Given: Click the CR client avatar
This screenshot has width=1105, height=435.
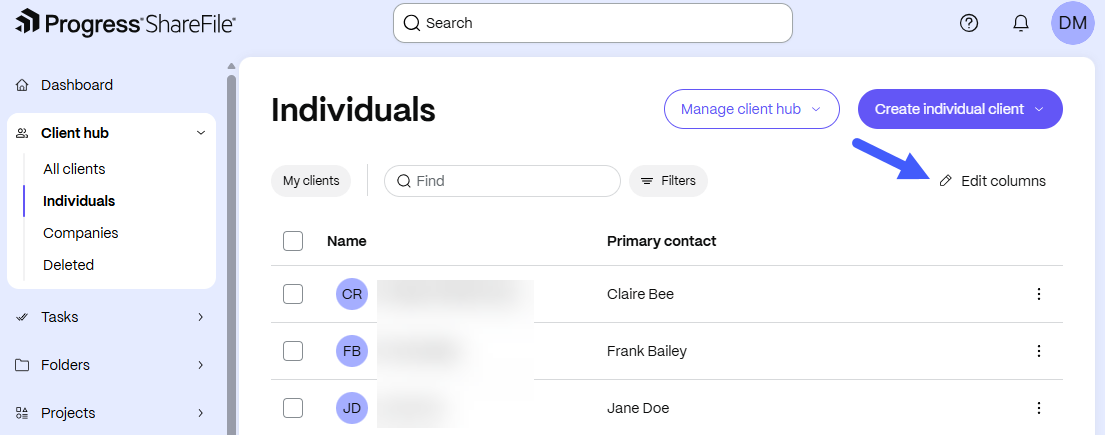Looking at the screenshot, I should click(x=352, y=294).
